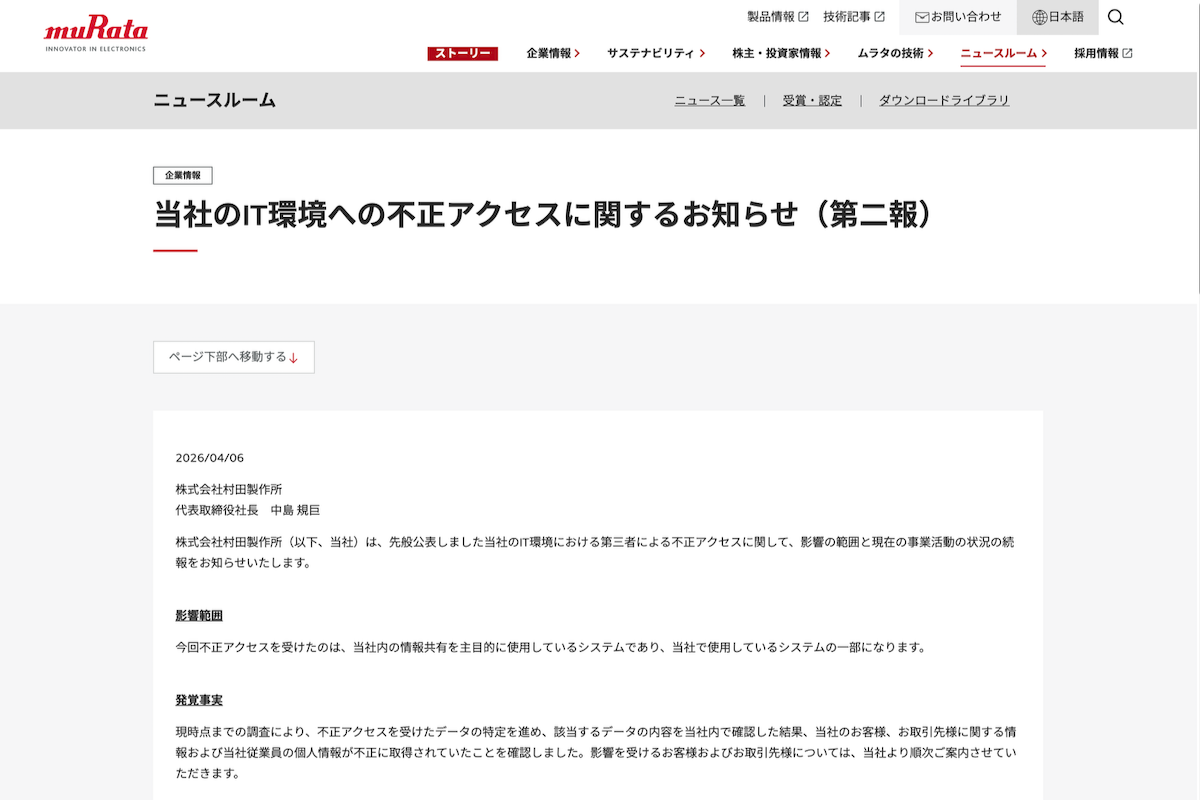Click the text 株式会社村田製作所 under date
The image size is (1200, 800).
228,489
